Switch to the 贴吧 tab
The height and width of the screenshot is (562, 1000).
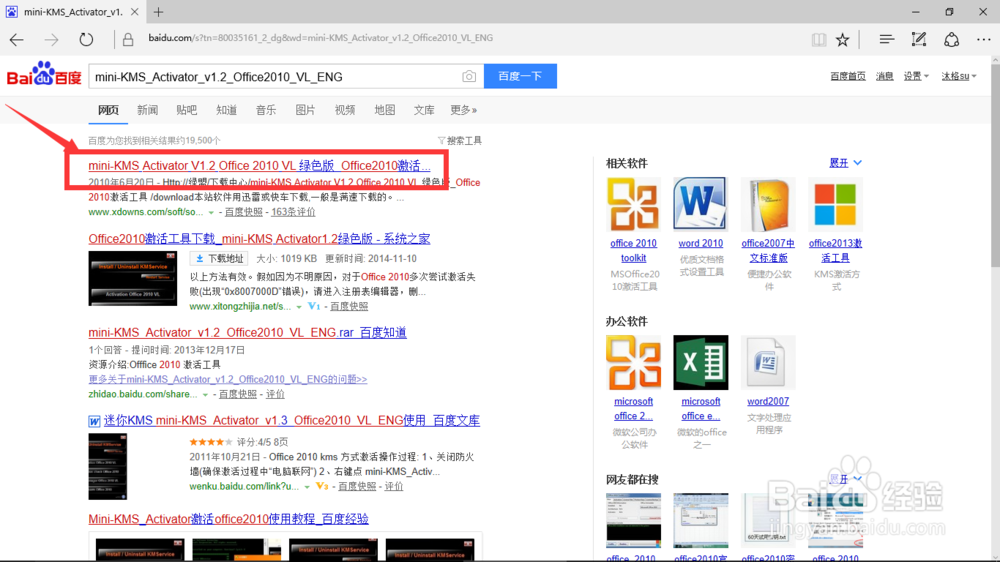pos(187,110)
